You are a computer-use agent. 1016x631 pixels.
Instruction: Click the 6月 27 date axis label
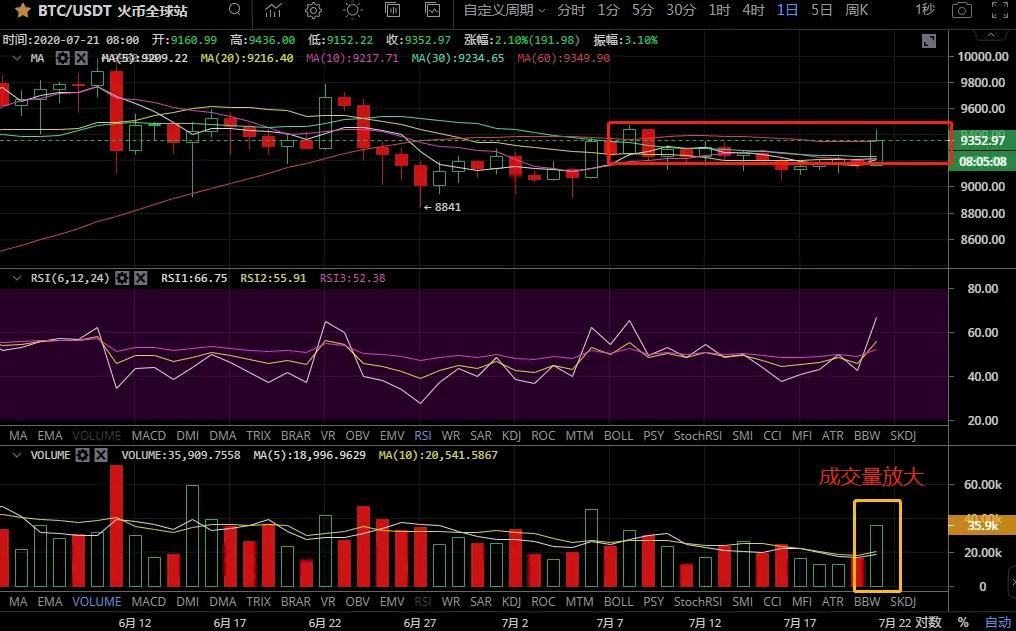pyautogui.click(x=420, y=623)
